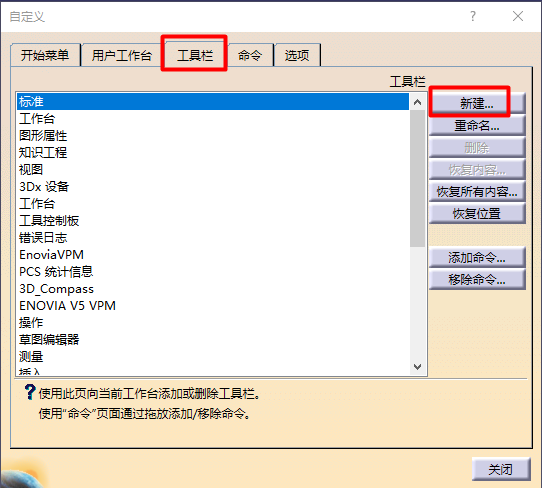Screen dimensions: 542x488
Task: Click the 重命名... button
Action: click(x=477, y=125)
